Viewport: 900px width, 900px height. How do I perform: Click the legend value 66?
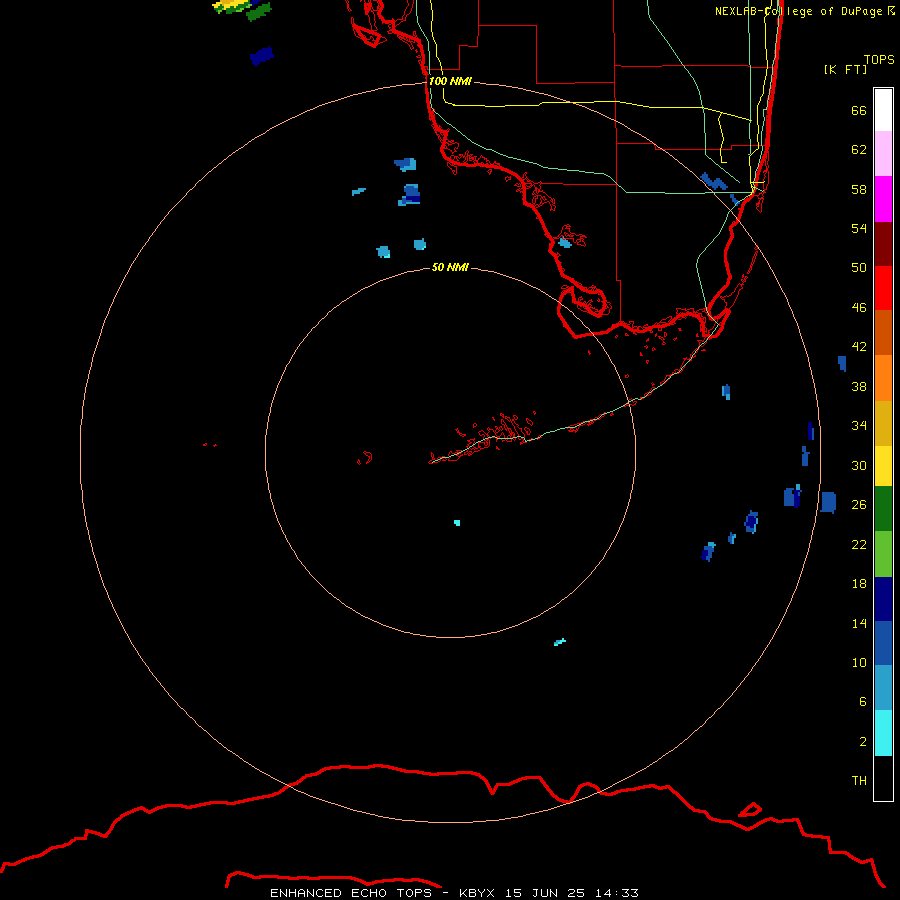click(859, 110)
